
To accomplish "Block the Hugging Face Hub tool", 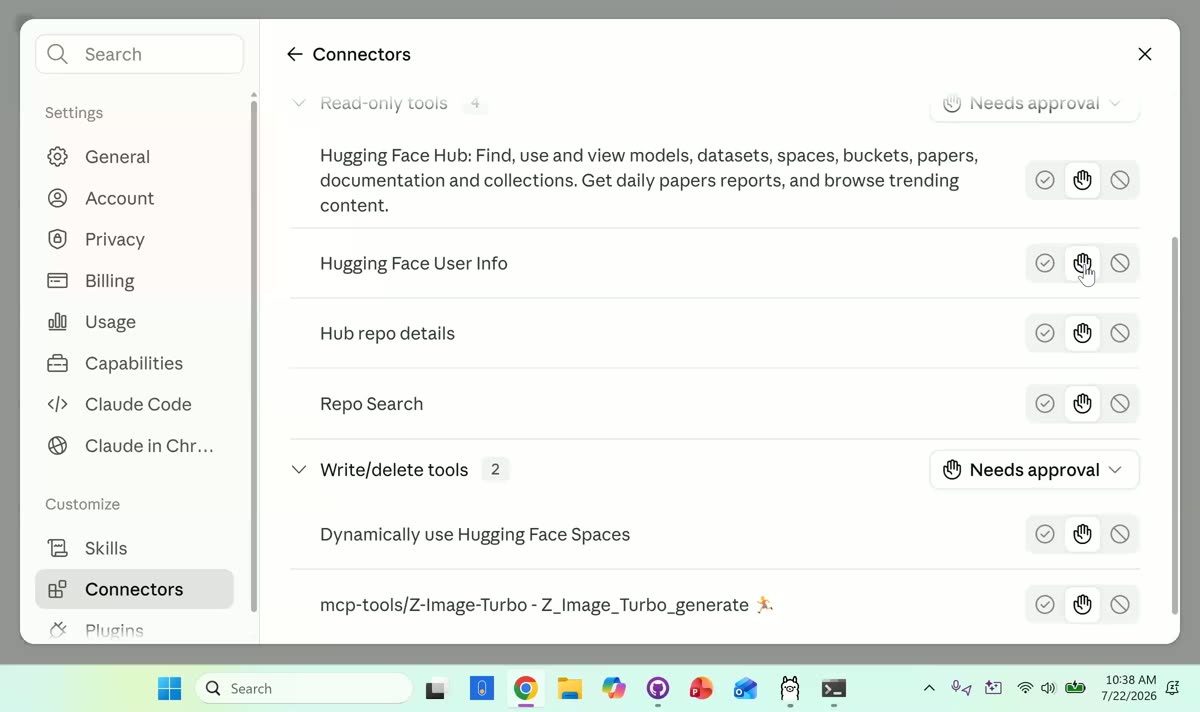I will click(1120, 180).
